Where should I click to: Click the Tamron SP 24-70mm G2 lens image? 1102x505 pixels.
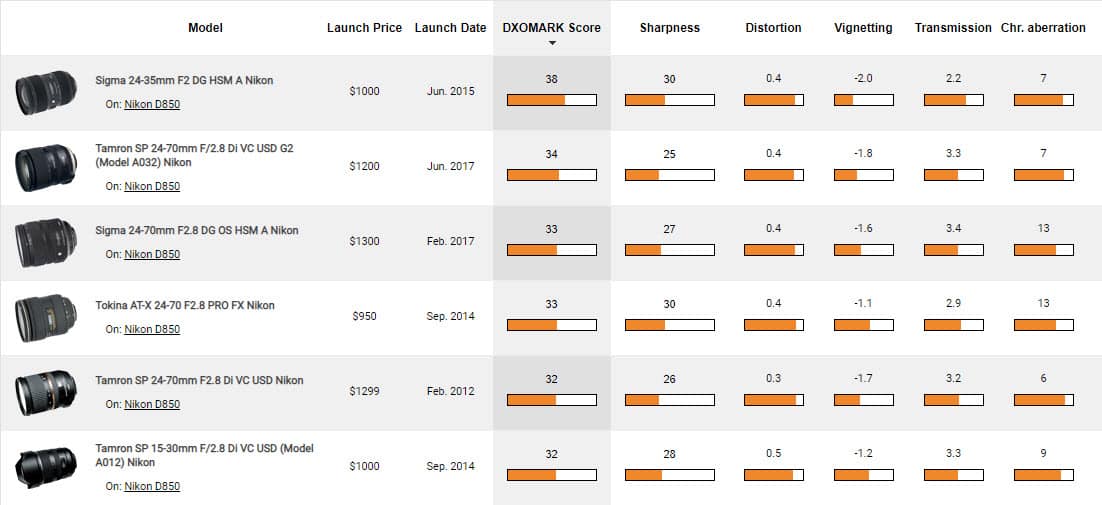(45, 167)
